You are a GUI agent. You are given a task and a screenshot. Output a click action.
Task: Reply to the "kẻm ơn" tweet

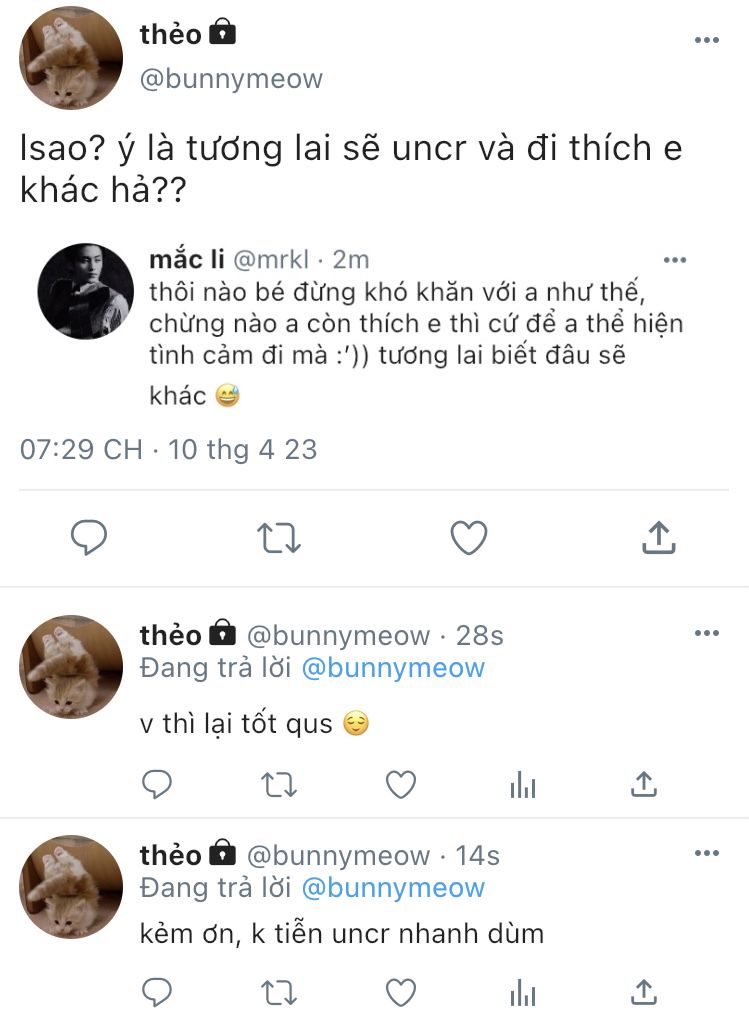point(157,991)
